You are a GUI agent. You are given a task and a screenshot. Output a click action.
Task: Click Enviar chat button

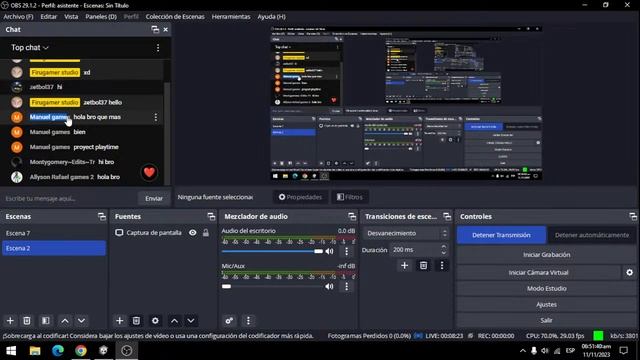click(154, 198)
